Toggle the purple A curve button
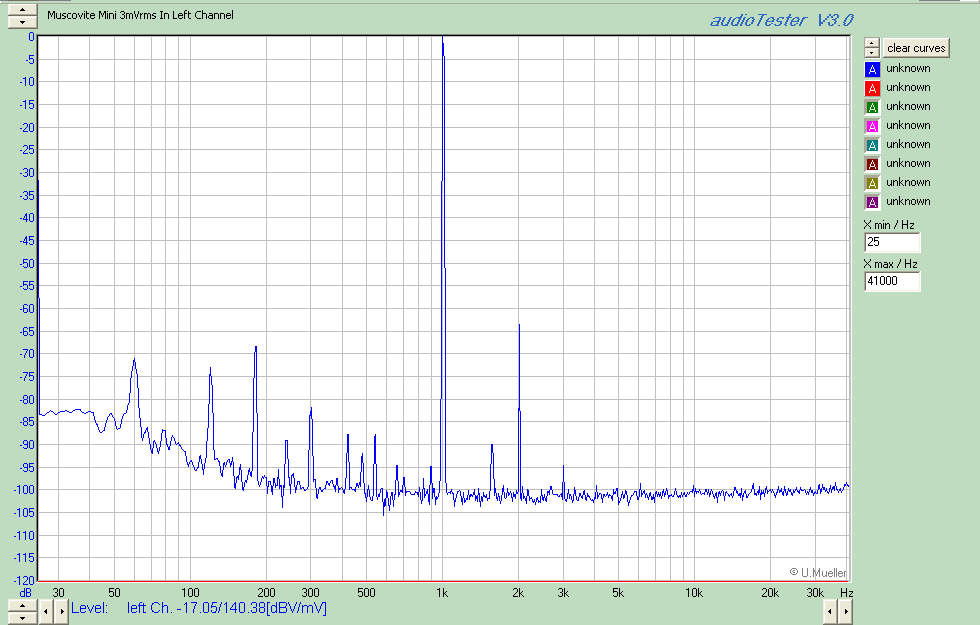Screen dimensions: 980x625 [872, 202]
